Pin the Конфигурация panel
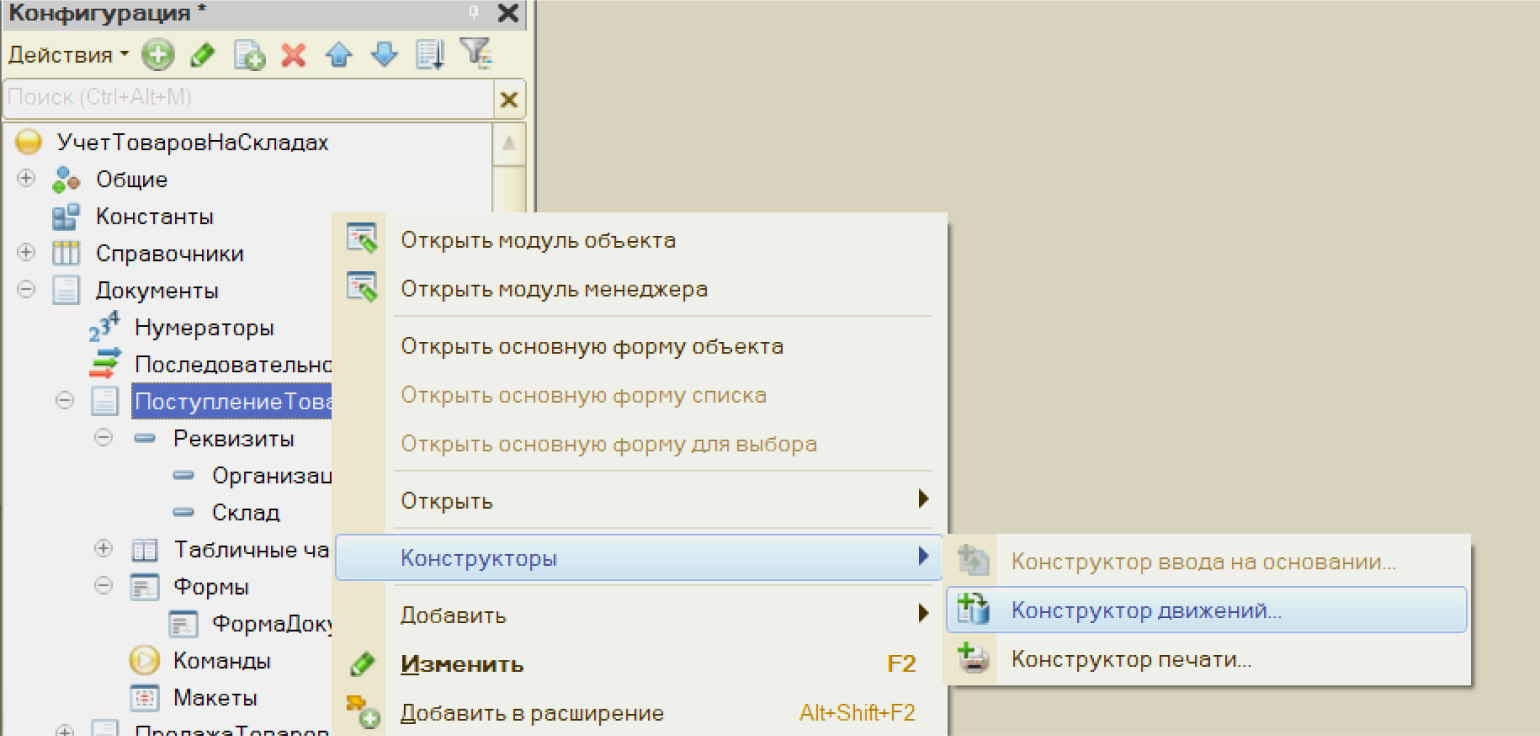Image resolution: width=1540 pixels, height=736 pixels. (474, 13)
